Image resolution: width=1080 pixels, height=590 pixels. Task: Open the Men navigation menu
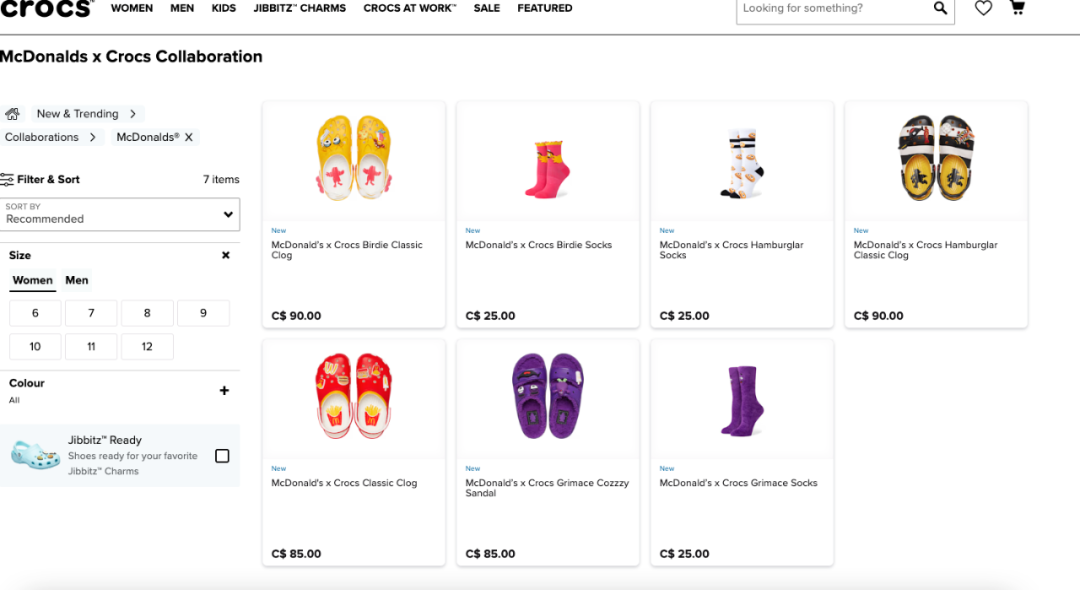coord(182,8)
